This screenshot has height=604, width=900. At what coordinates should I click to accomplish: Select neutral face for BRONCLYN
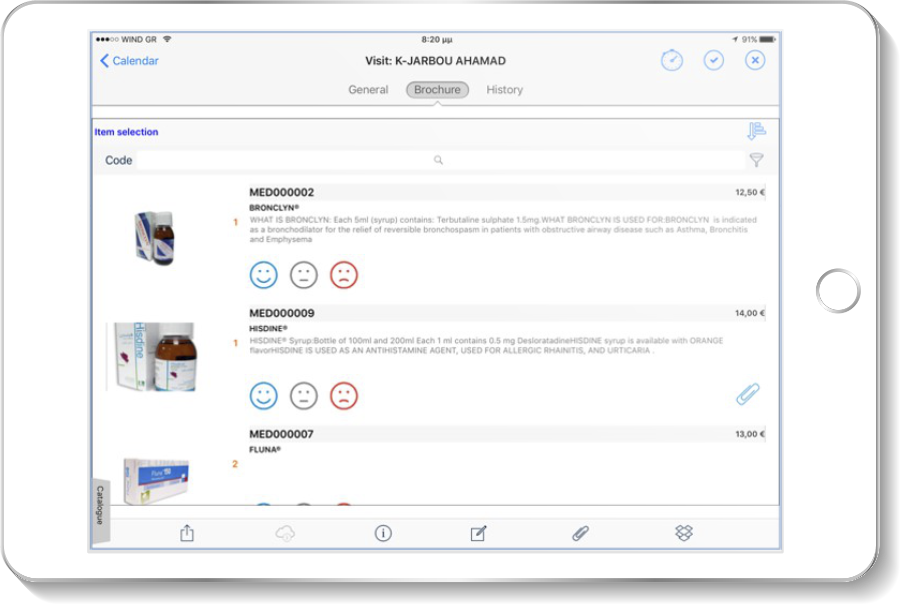[x=304, y=275]
